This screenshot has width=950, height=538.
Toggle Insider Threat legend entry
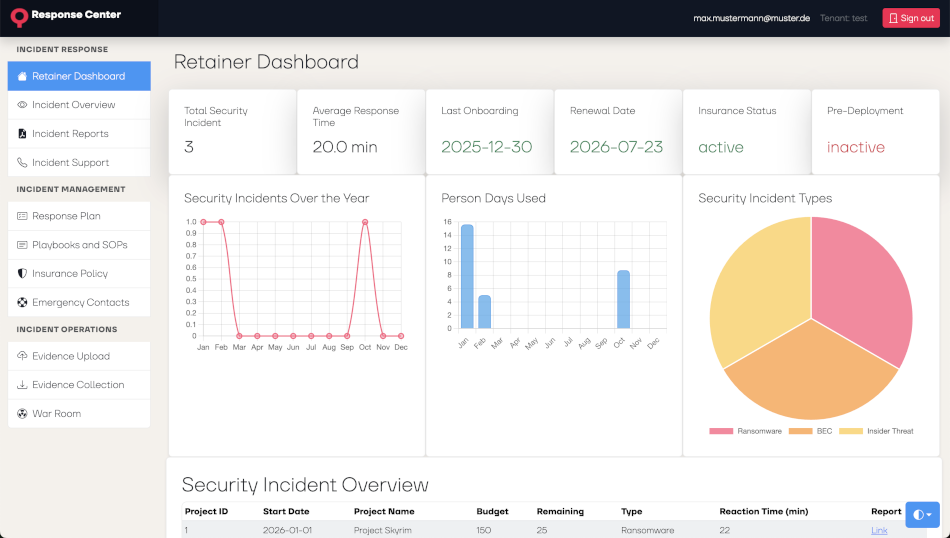tap(876, 431)
